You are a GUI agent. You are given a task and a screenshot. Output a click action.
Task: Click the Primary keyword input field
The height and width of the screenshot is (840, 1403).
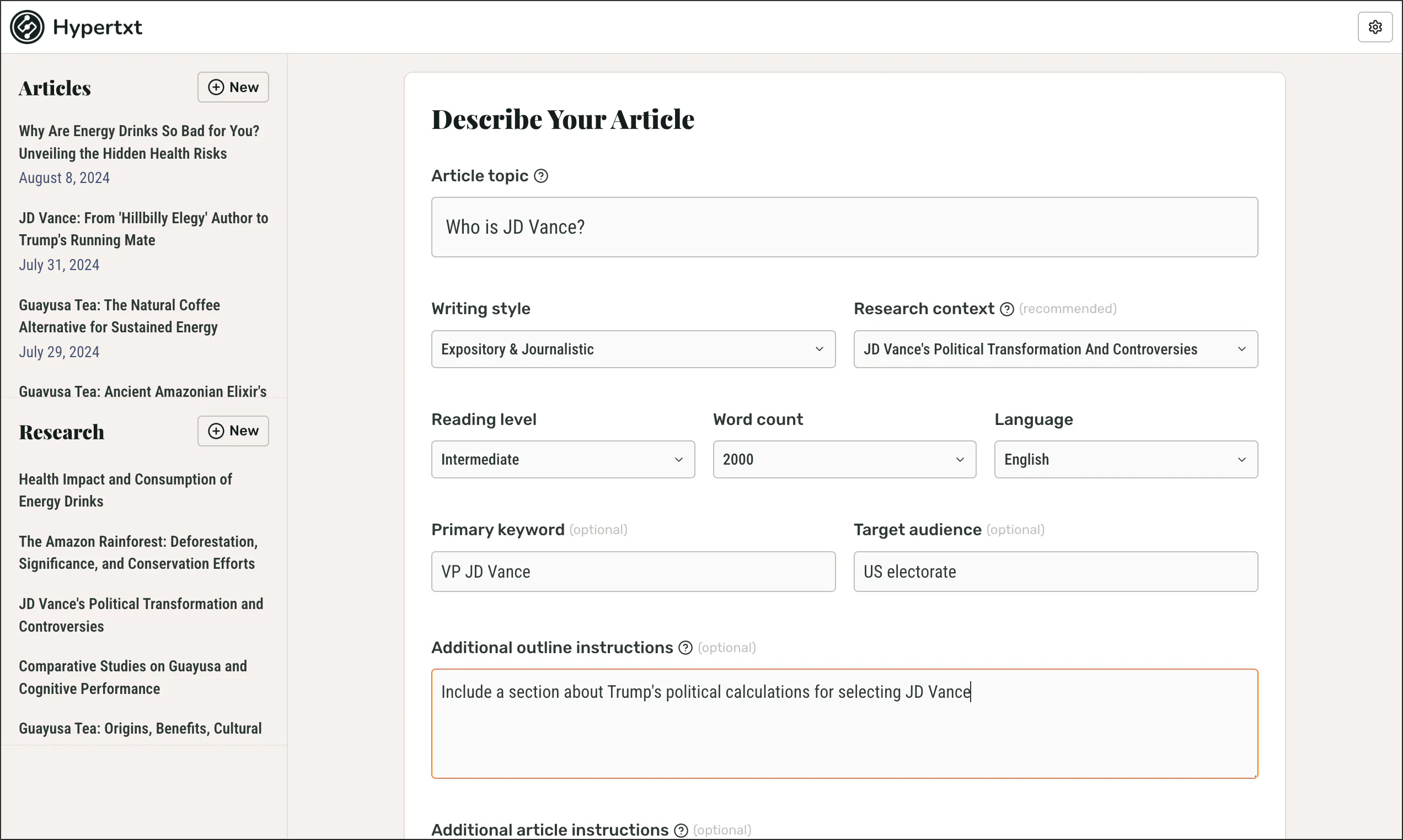(633, 572)
